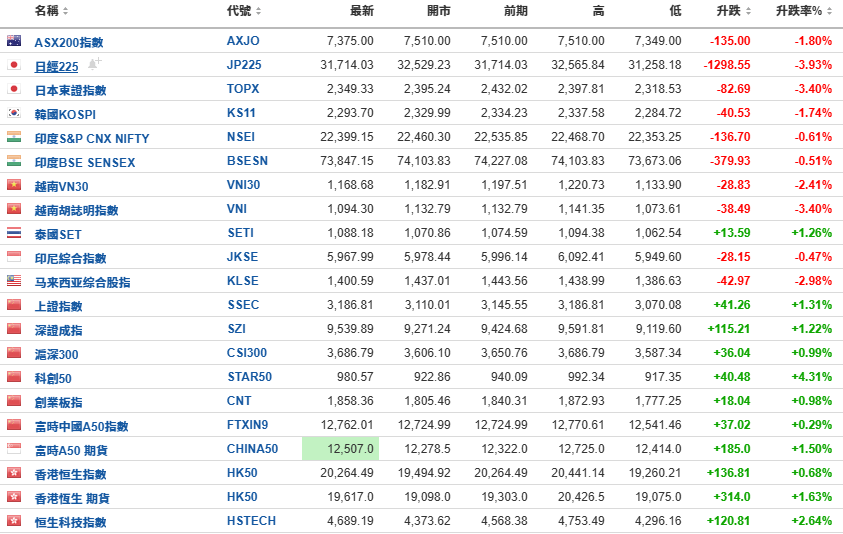The height and width of the screenshot is (534, 843).
Task: Open the 富時A50 期貨 link
Action: (x=71, y=451)
